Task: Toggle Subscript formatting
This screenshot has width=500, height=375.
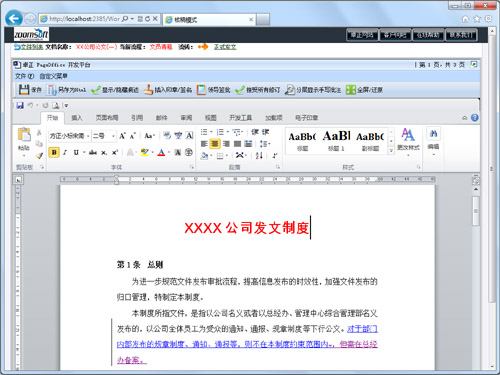Action: tap(104, 153)
